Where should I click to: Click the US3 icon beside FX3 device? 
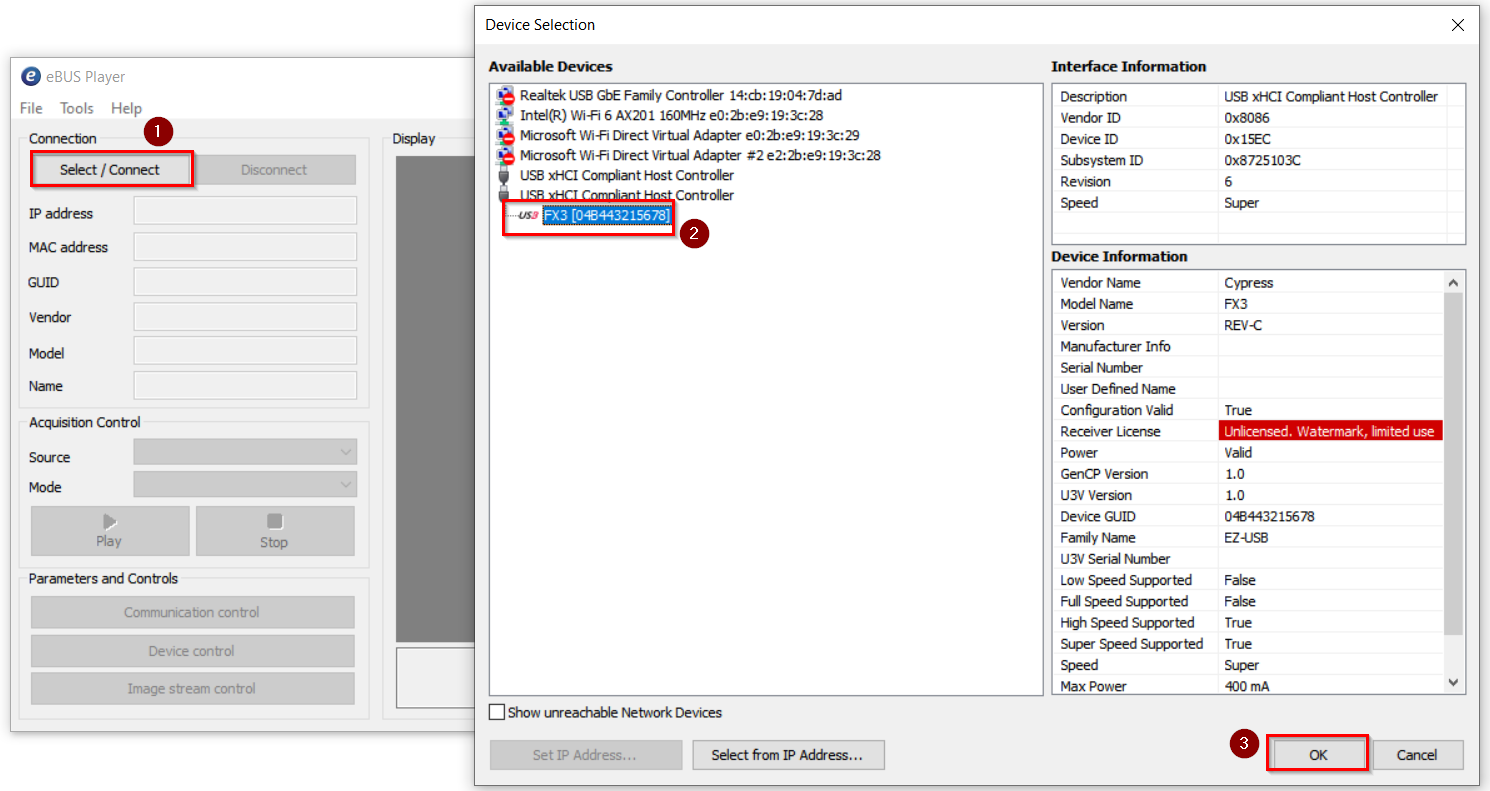pos(527,215)
